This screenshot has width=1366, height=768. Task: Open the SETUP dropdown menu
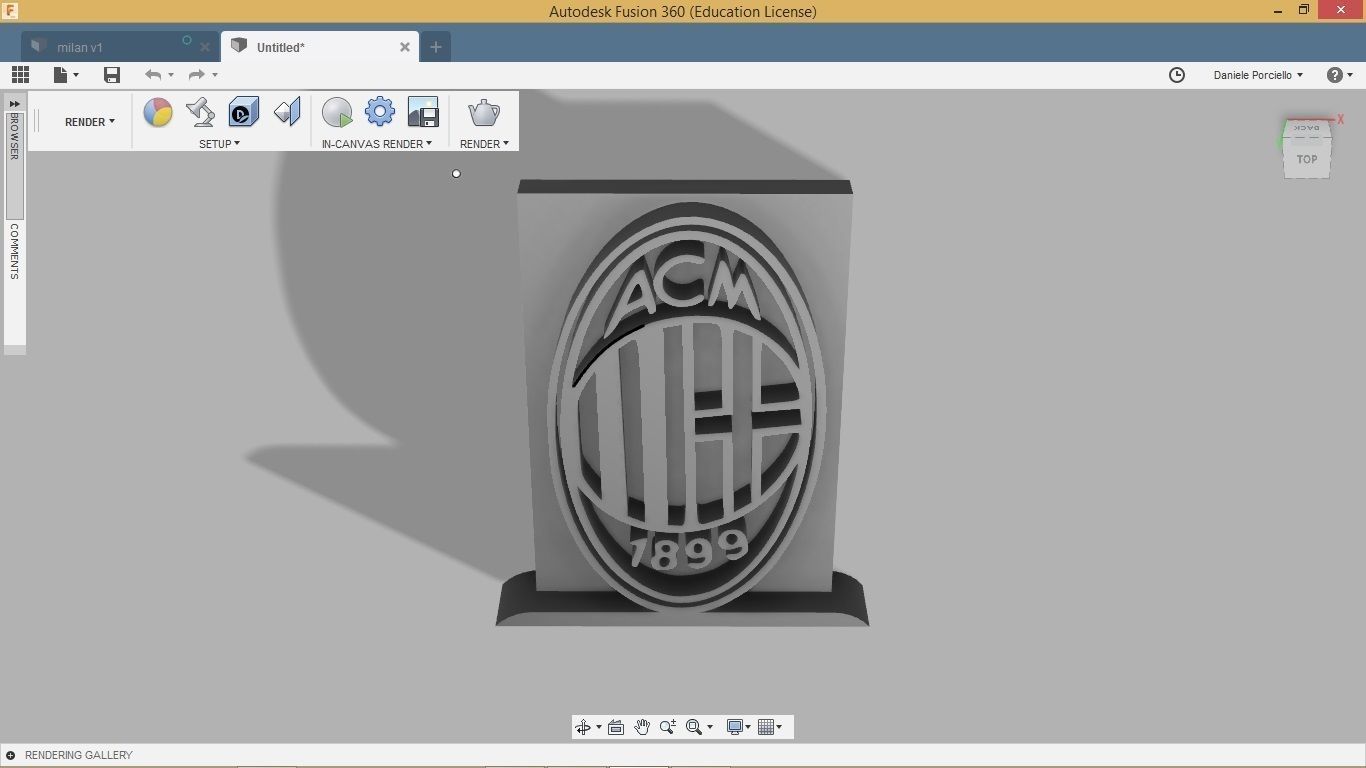[x=219, y=144]
